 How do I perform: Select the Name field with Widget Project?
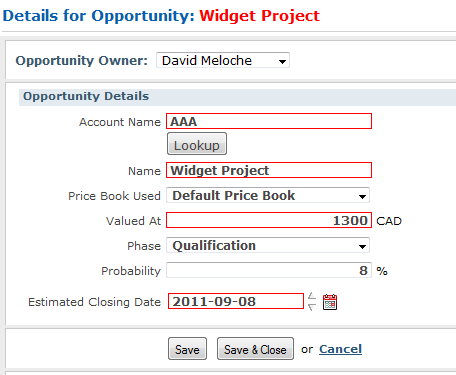pos(269,170)
